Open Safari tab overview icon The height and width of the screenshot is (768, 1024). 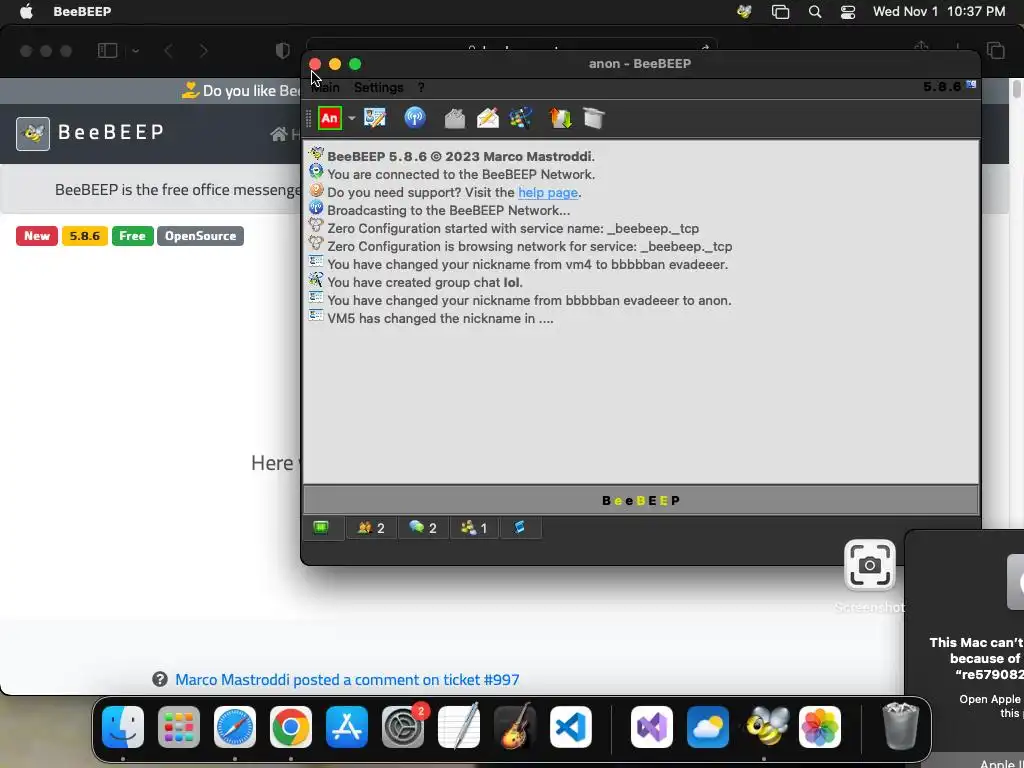click(996, 50)
